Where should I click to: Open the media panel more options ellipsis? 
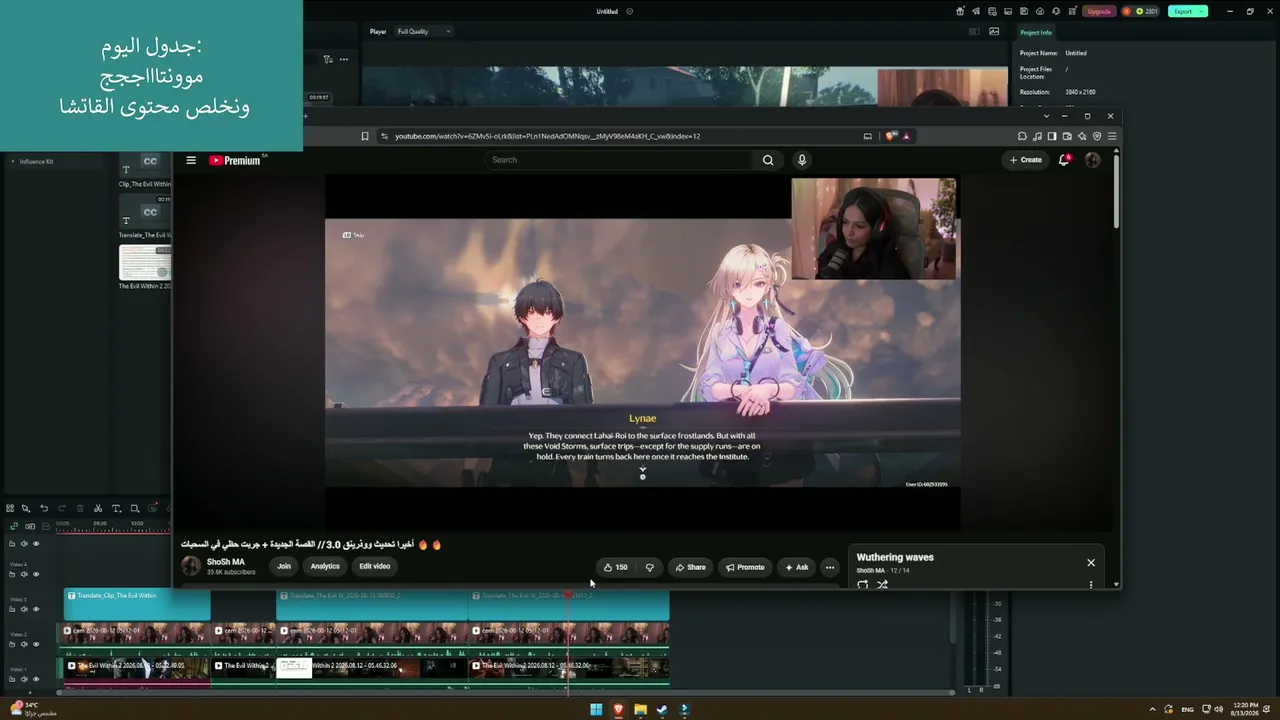(x=344, y=59)
